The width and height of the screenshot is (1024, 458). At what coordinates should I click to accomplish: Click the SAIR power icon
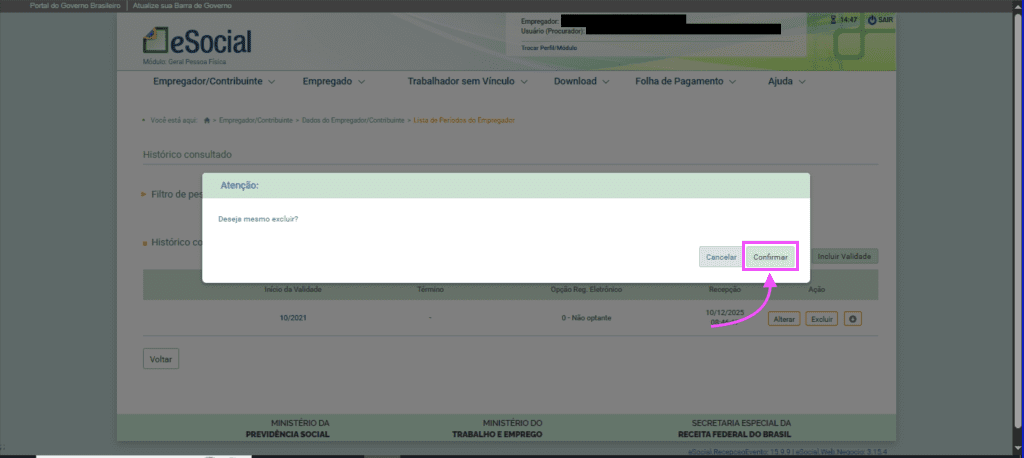[x=872, y=20]
